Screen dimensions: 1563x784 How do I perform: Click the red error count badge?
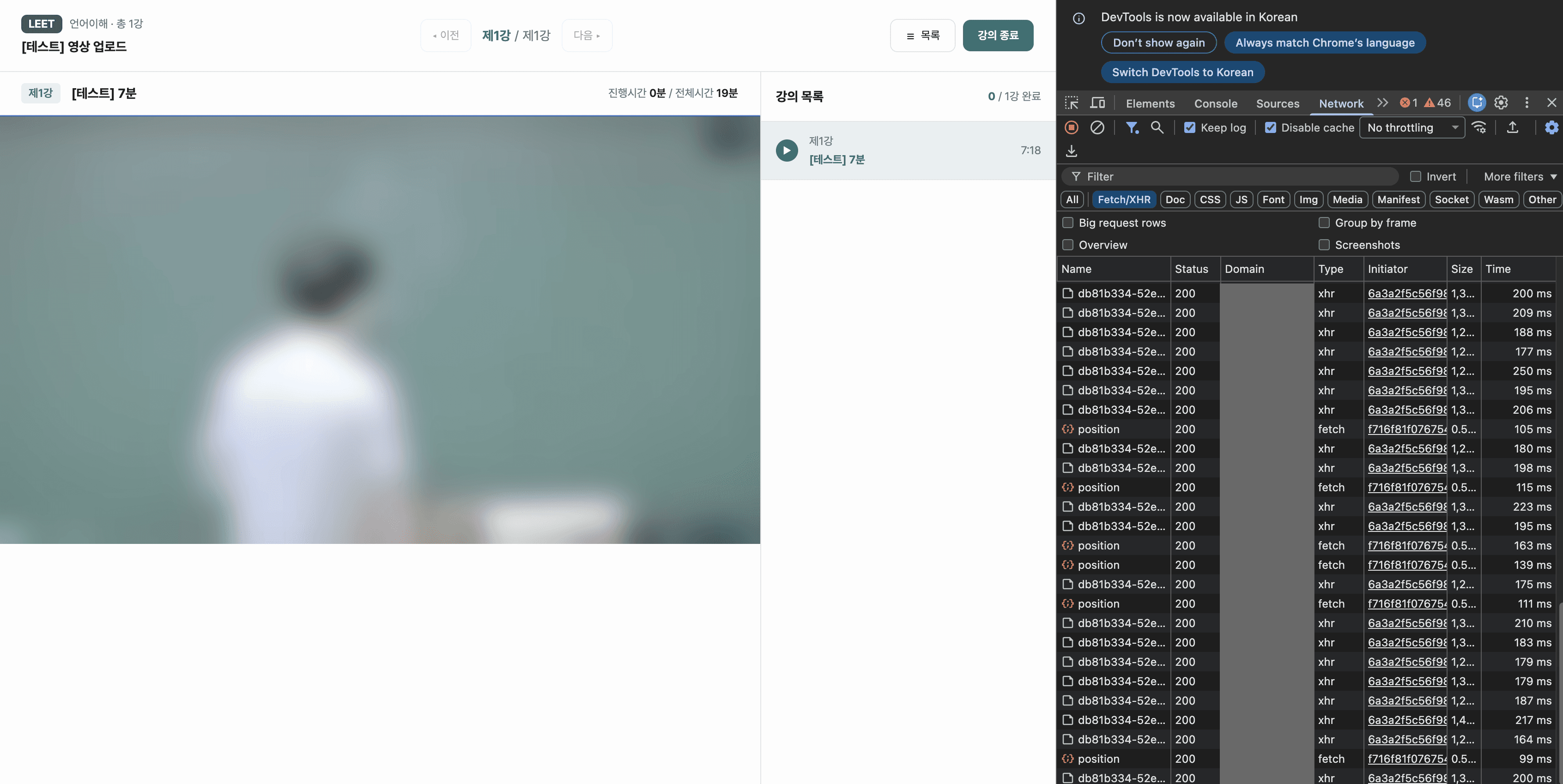[1408, 103]
